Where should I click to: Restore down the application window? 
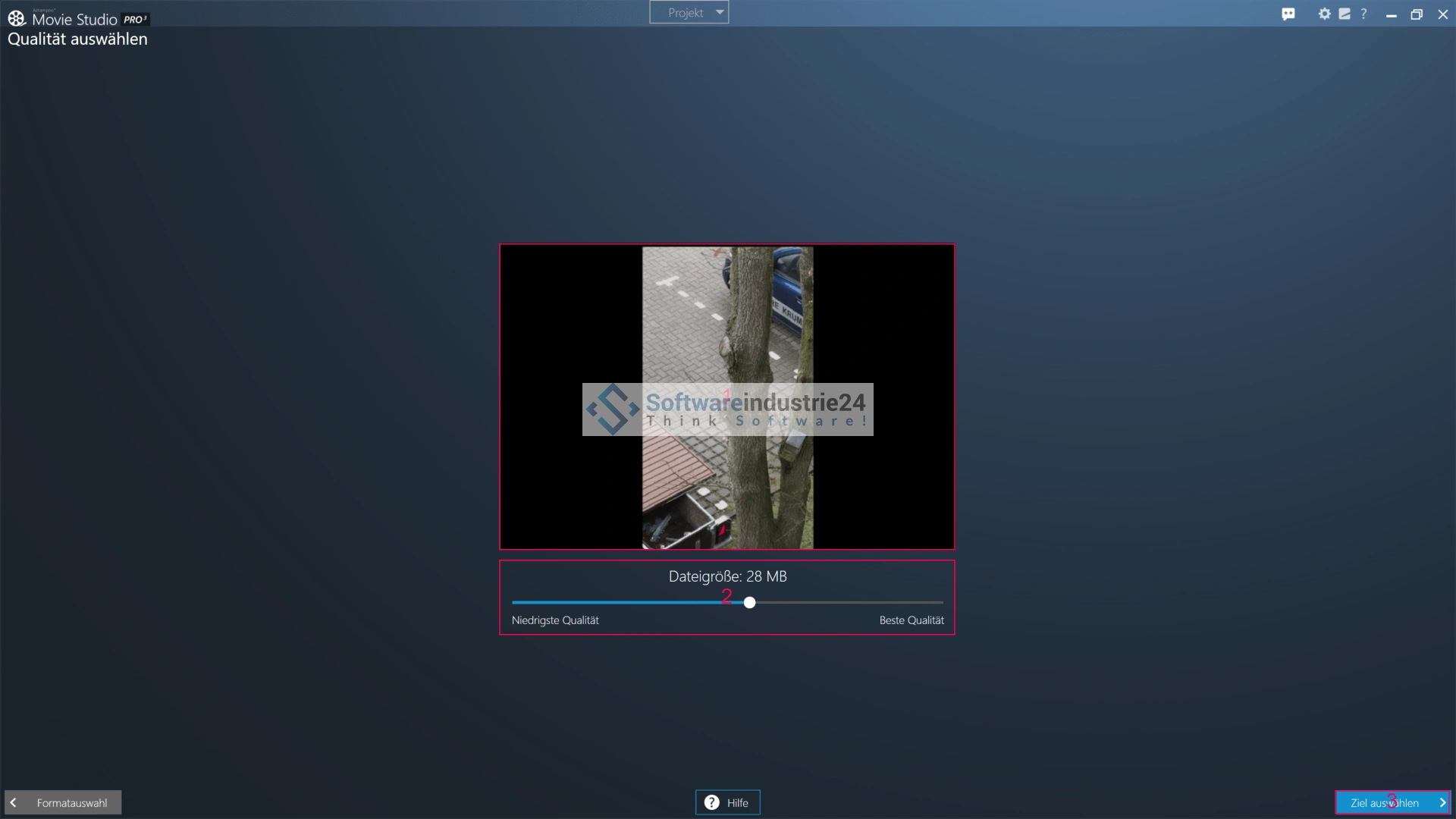pos(1416,14)
